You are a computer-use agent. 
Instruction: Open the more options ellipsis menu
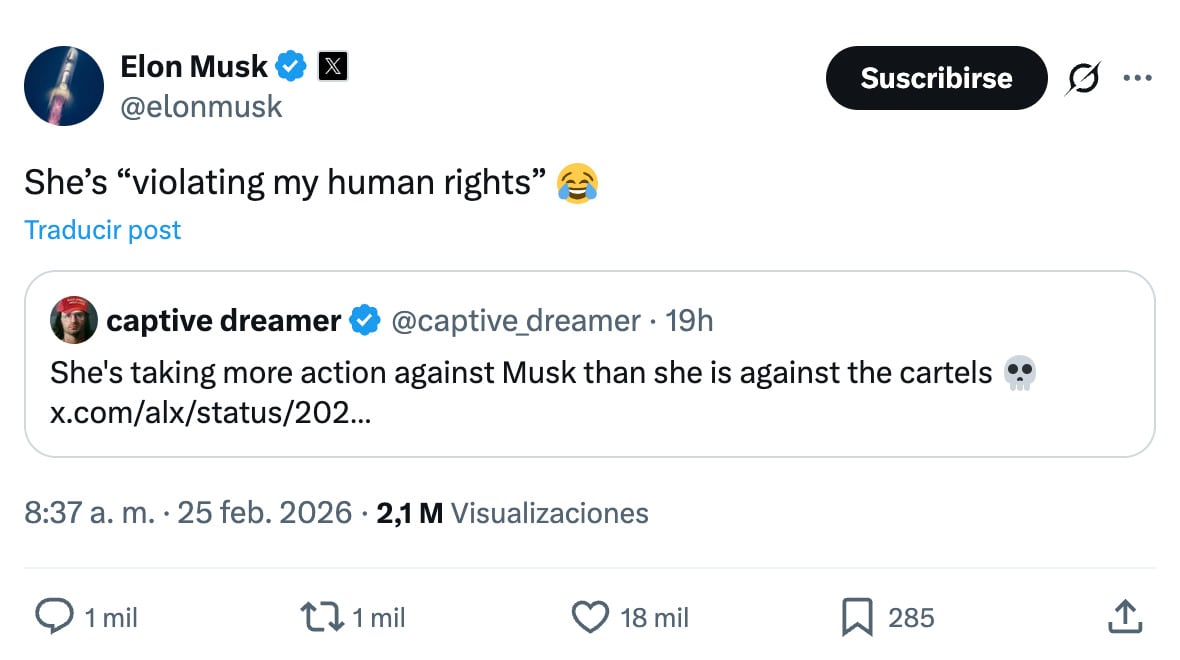[1139, 77]
